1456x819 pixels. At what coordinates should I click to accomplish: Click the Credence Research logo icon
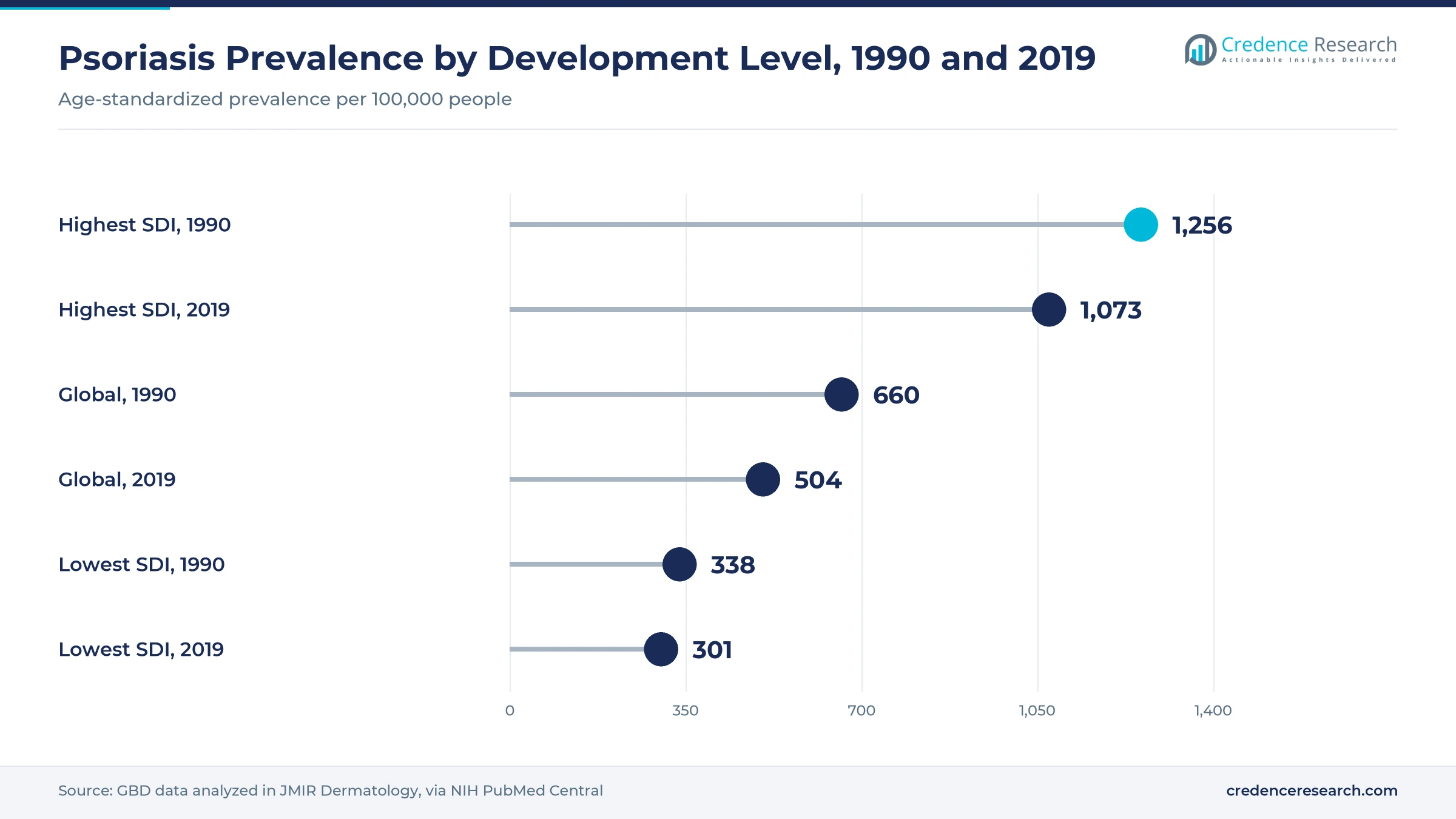click(1201, 50)
